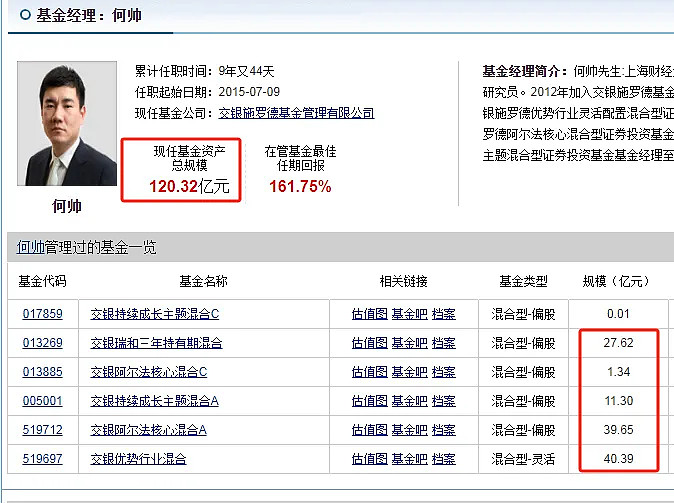This screenshot has width=674, height=503.
Task: Click the 规模（亿元） column header
Action: click(x=618, y=281)
